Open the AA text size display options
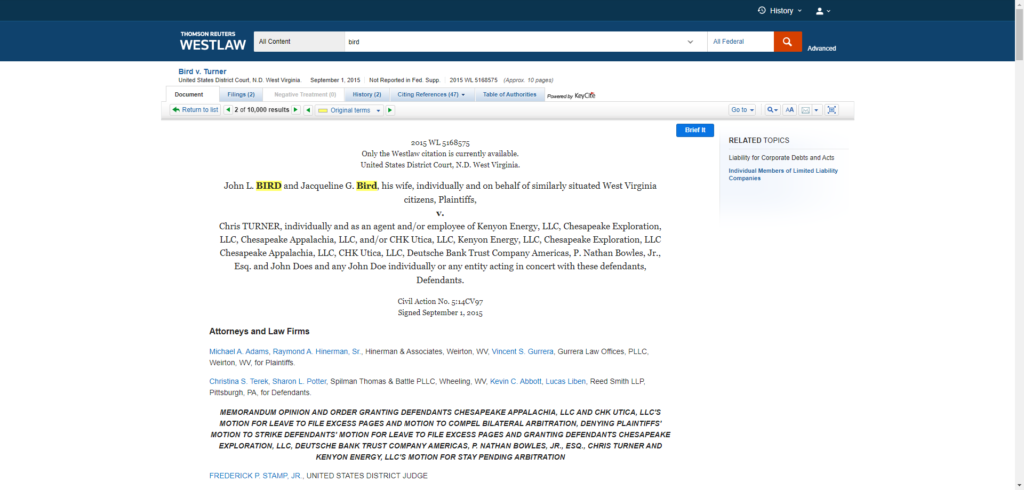 pos(789,110)
